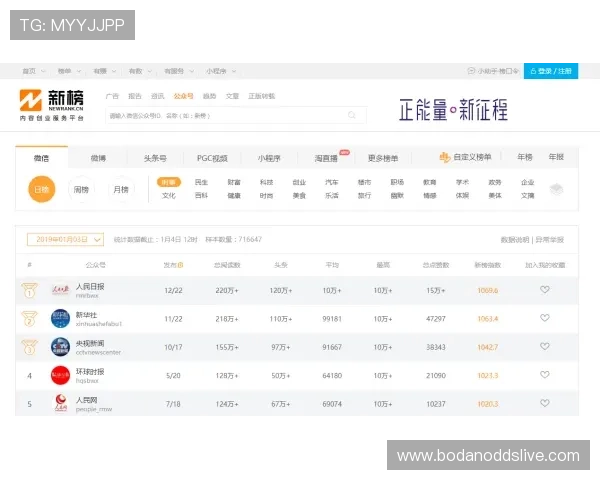Screen dimensions: 600x480
Task: Click the 人民网 account avatar
Action: click(60, 403)
